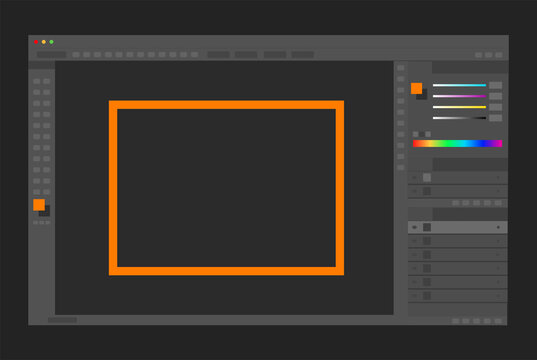537x360 pixels.
Task: Click the light gray thumbnail in the upper layer list
Action: [x=427, y=177]
